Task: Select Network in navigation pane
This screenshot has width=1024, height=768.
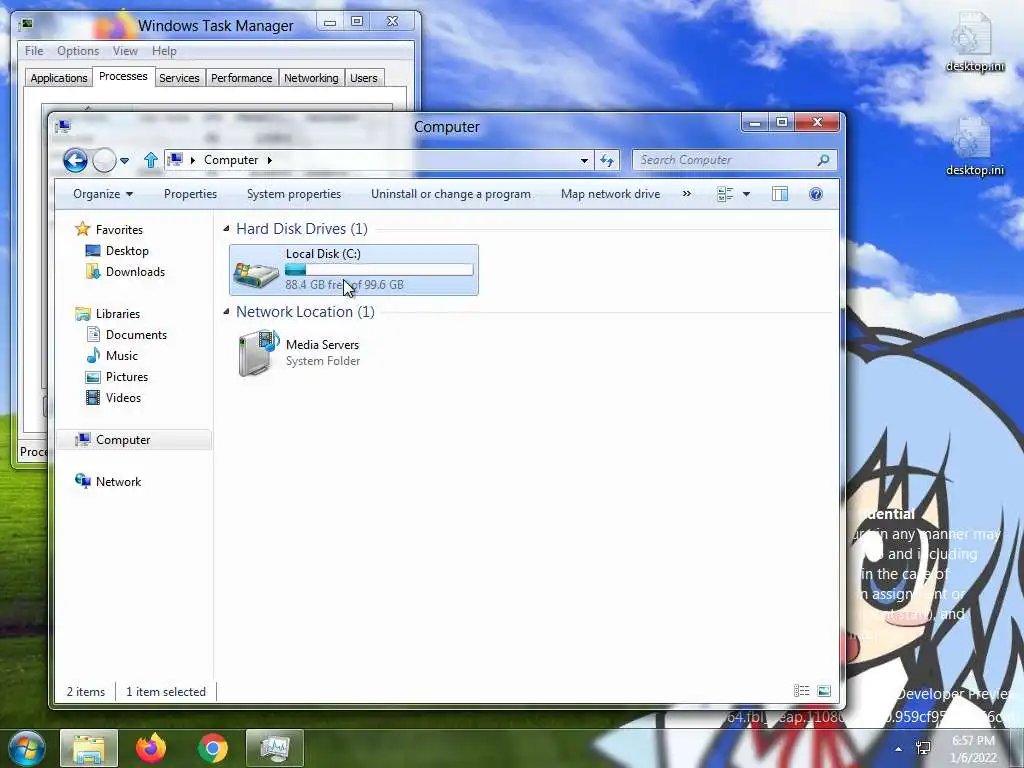Action: (x=118, y=482)
